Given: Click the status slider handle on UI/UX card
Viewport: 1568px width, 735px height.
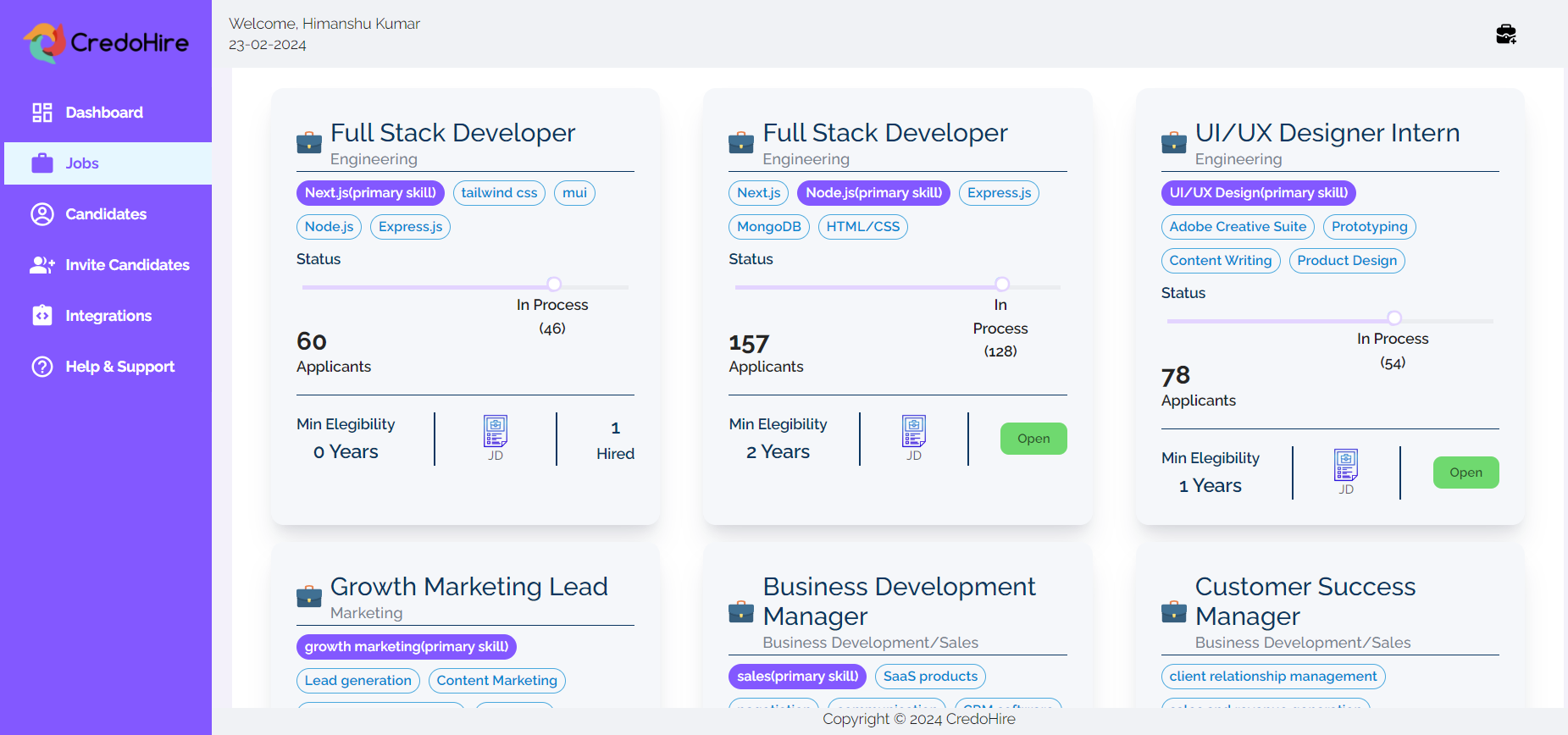Looking at the screenshot, I should (1393, 318).
